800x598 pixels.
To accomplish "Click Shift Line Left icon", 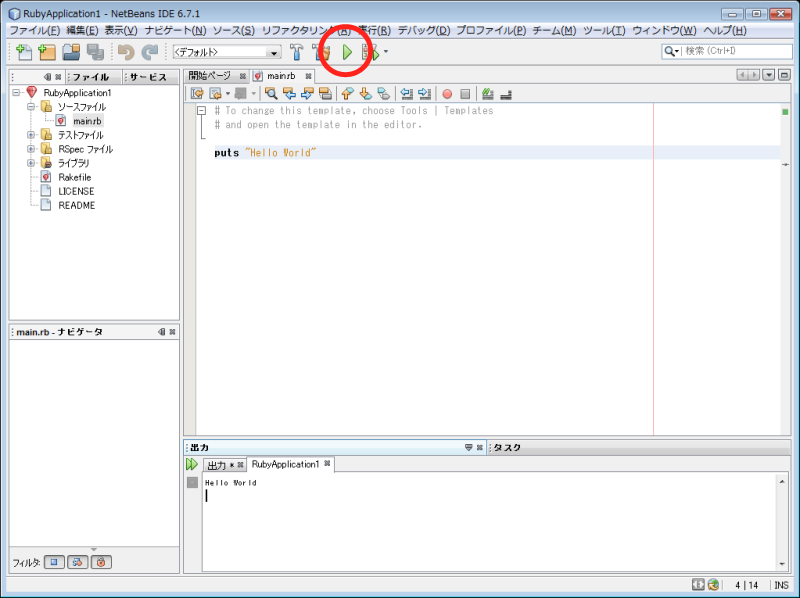I will (x=406, y=93).
